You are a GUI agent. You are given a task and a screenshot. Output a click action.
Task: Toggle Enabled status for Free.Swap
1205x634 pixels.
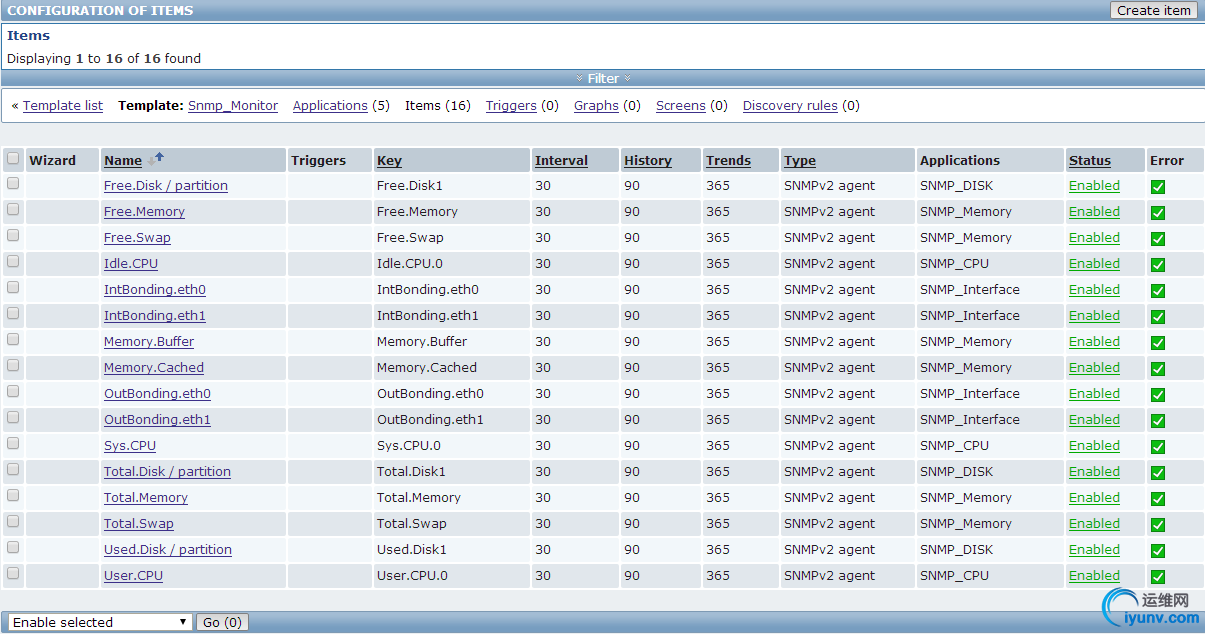click(x=1094, y=238)
